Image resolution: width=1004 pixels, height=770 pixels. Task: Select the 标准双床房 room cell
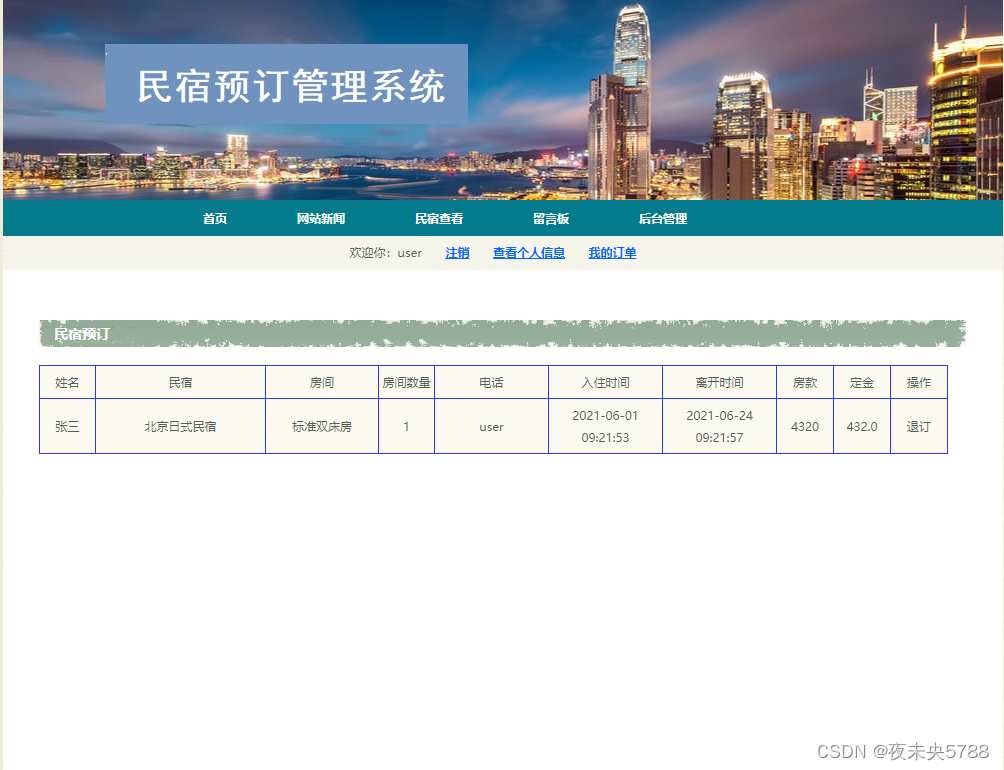pos(322,426)
